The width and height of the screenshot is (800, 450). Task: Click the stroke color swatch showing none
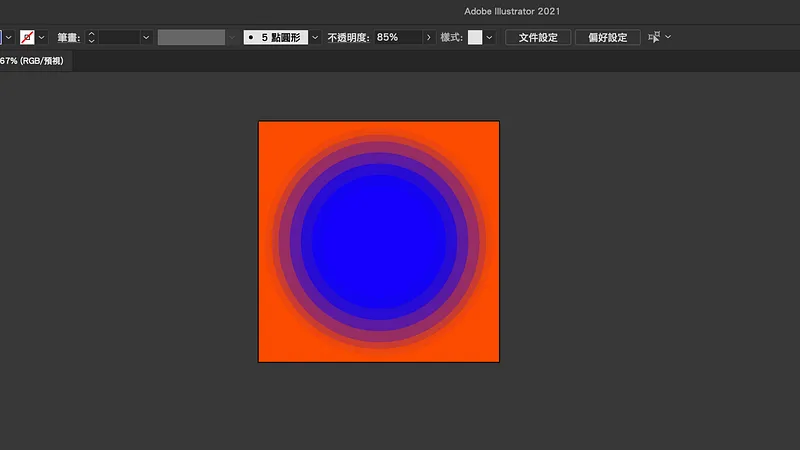tap(27, 37)
